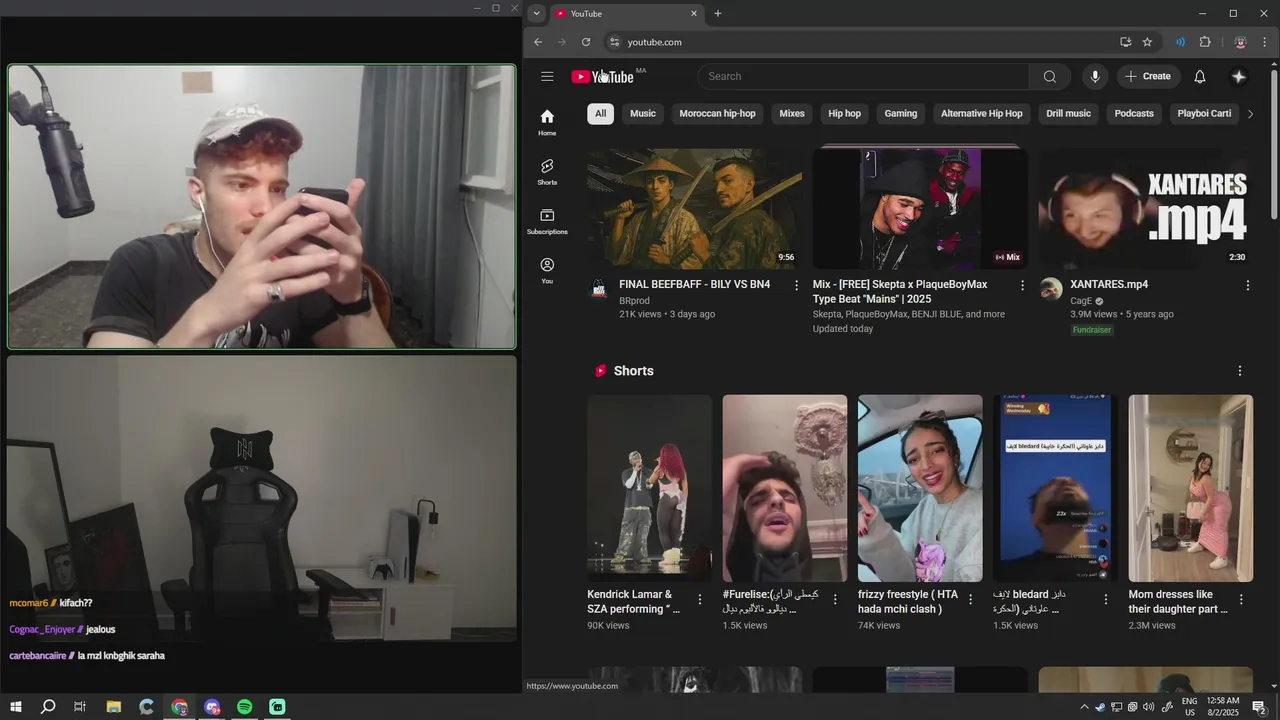
Task: Open YouTube notifications bell
Action: [x=1200, y=76]
